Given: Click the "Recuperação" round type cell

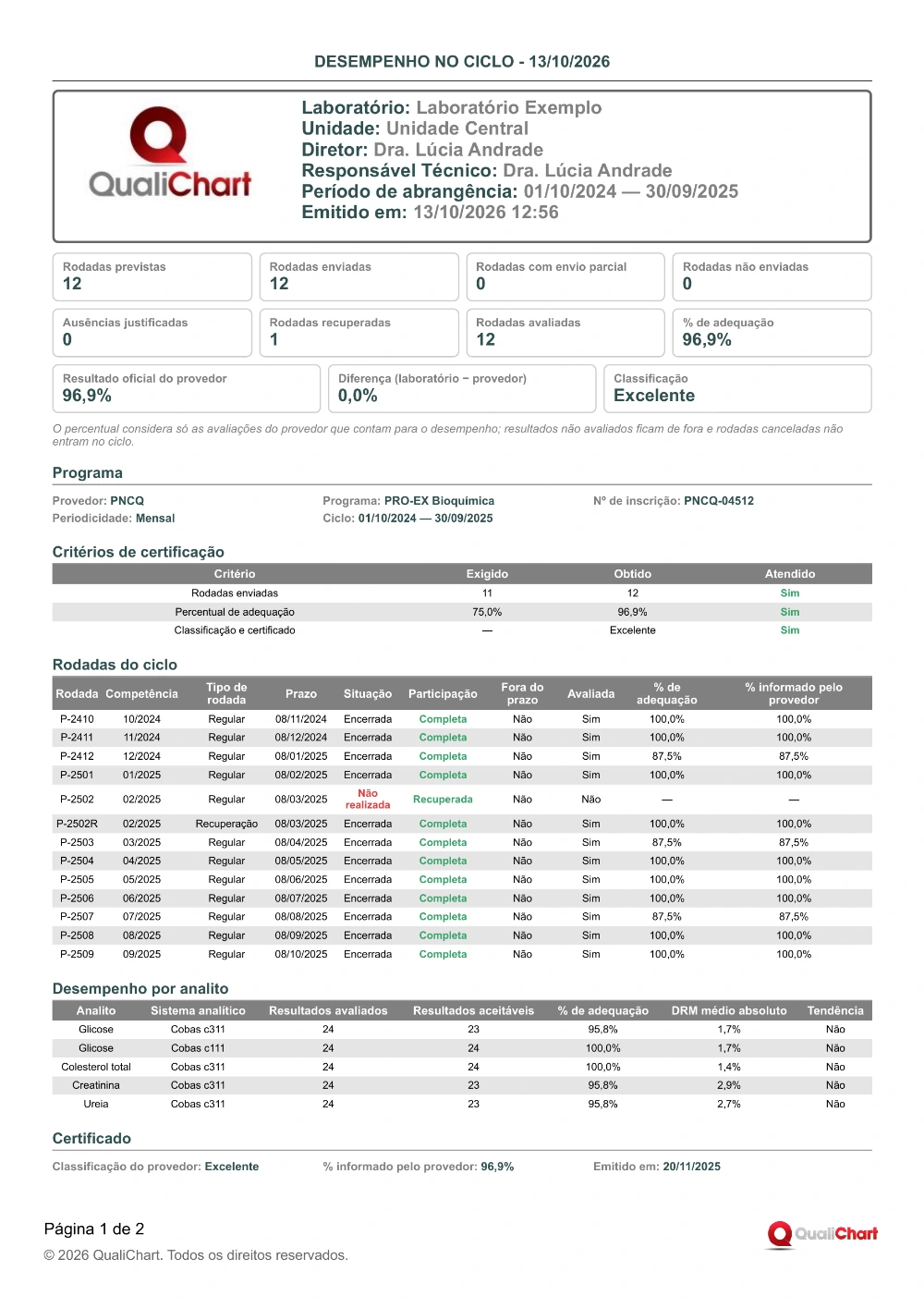Looking at the screenshot, I should (226, 824).
